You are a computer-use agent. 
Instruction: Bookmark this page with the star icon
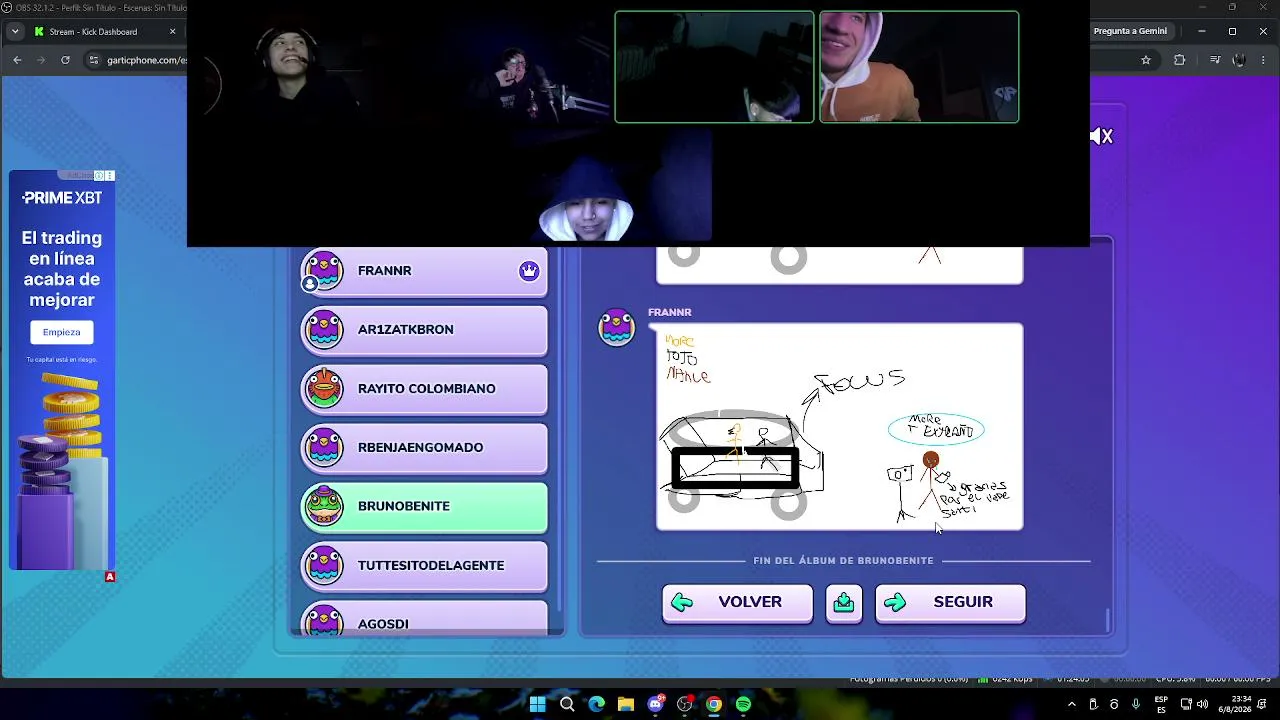pyautogui.click(x=1146, y=60)
